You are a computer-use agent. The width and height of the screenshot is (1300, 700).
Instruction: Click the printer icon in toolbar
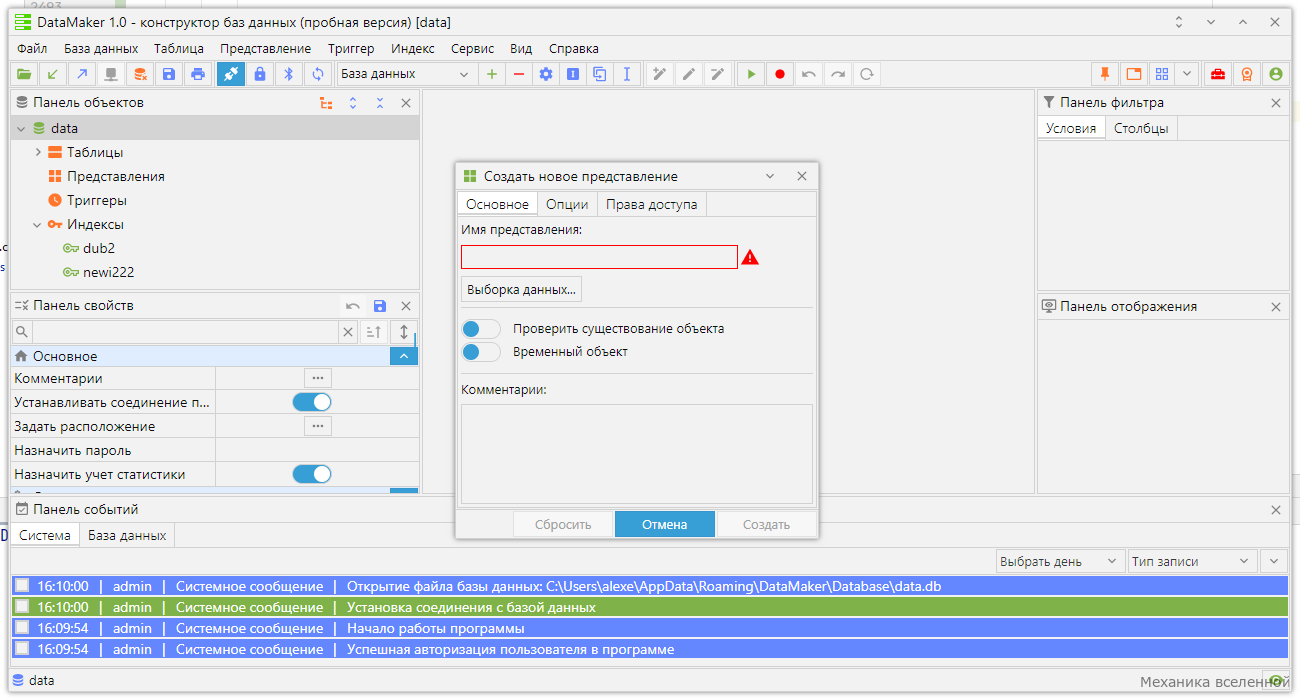pyautogui.click(x=198, y=74)
